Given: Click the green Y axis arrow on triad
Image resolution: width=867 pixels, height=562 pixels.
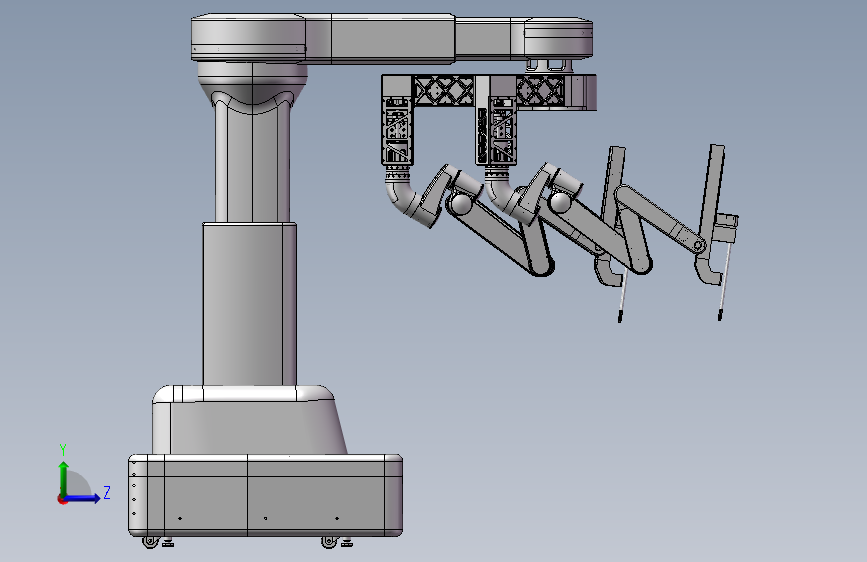Looking at the screenshot, I should pos(64,478).
